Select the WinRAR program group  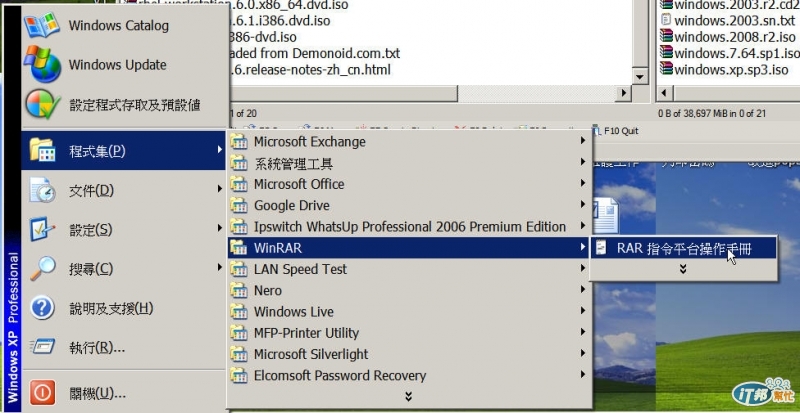(x=410, y=248)
